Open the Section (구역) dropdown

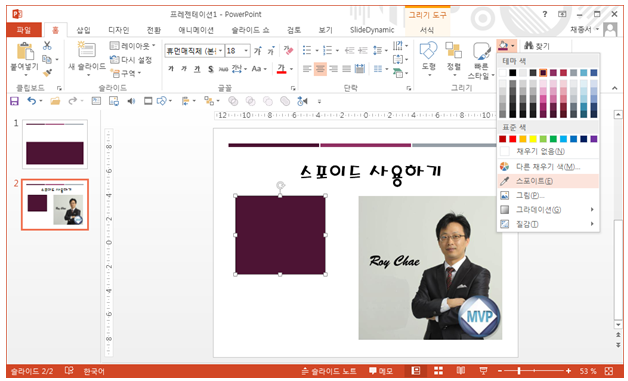tap(126, 73)
